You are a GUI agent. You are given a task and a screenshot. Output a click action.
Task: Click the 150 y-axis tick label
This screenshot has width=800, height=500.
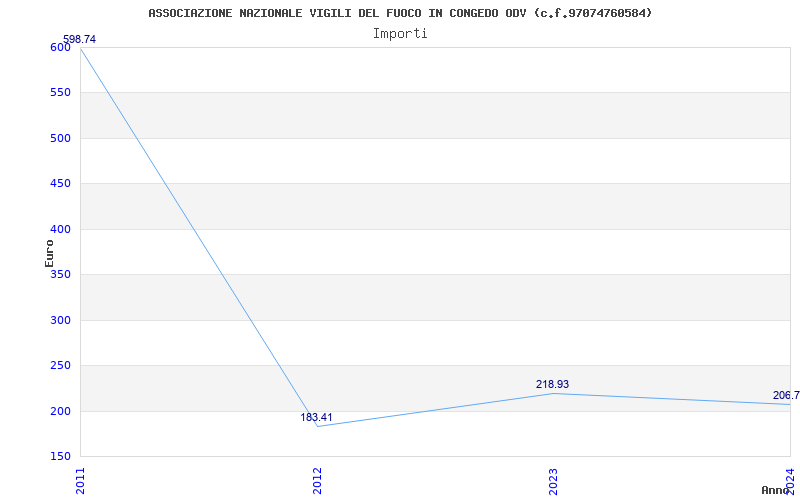[60, 456]
